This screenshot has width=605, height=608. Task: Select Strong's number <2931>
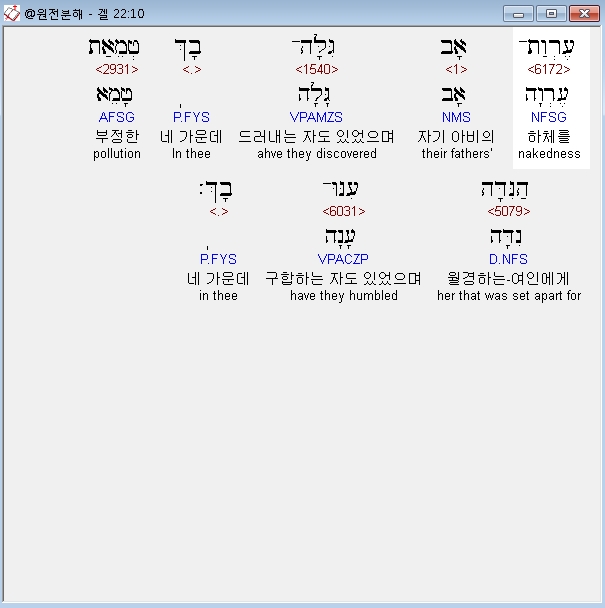tap(117, 69)
